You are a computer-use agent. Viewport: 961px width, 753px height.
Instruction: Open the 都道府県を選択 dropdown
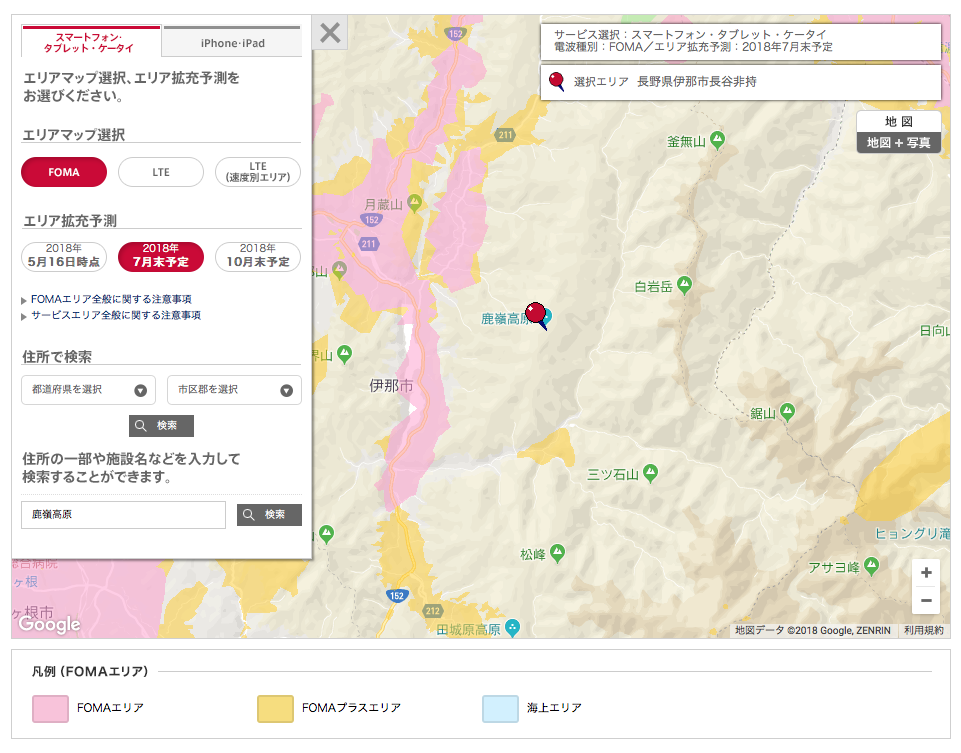pyautogui.click(x=89, y=390)
